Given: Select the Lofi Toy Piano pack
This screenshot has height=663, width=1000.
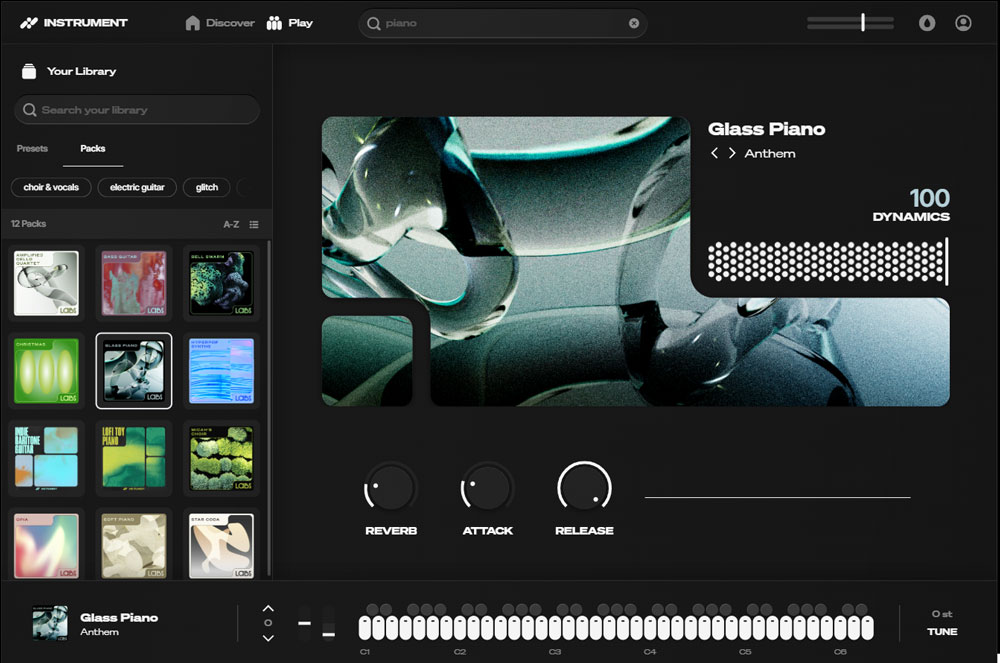Looking at the screenshot, I should click(x=134, y=458).
